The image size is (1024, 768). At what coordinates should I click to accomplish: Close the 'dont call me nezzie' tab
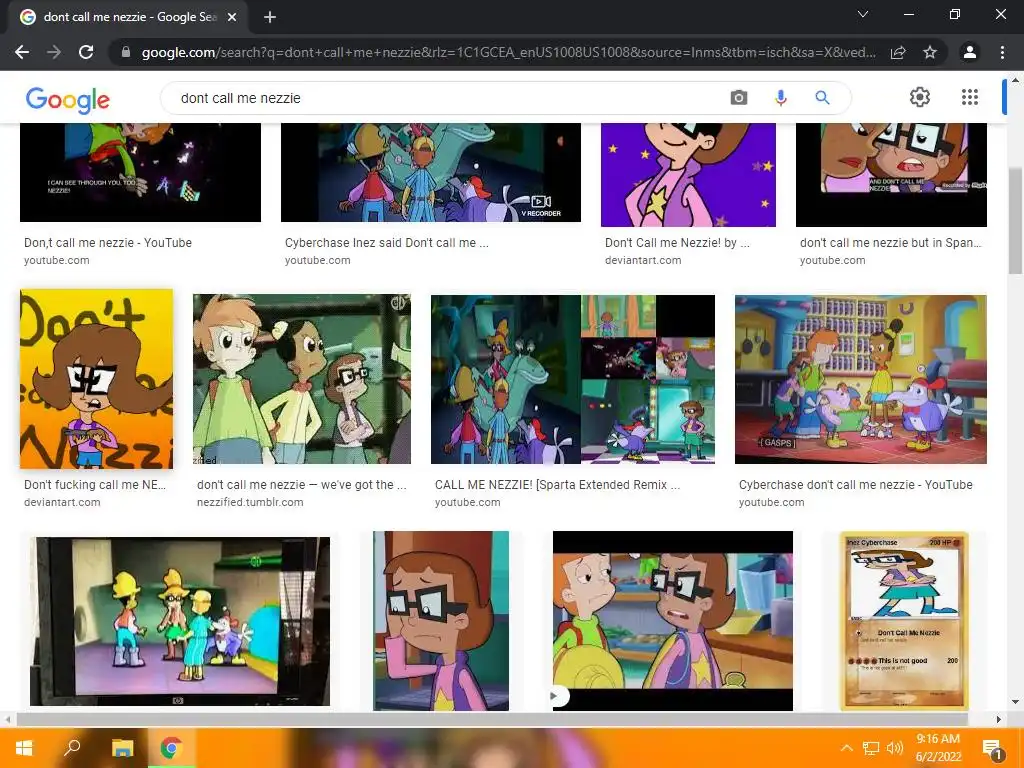pyautogui.click(x=232, y=18)
